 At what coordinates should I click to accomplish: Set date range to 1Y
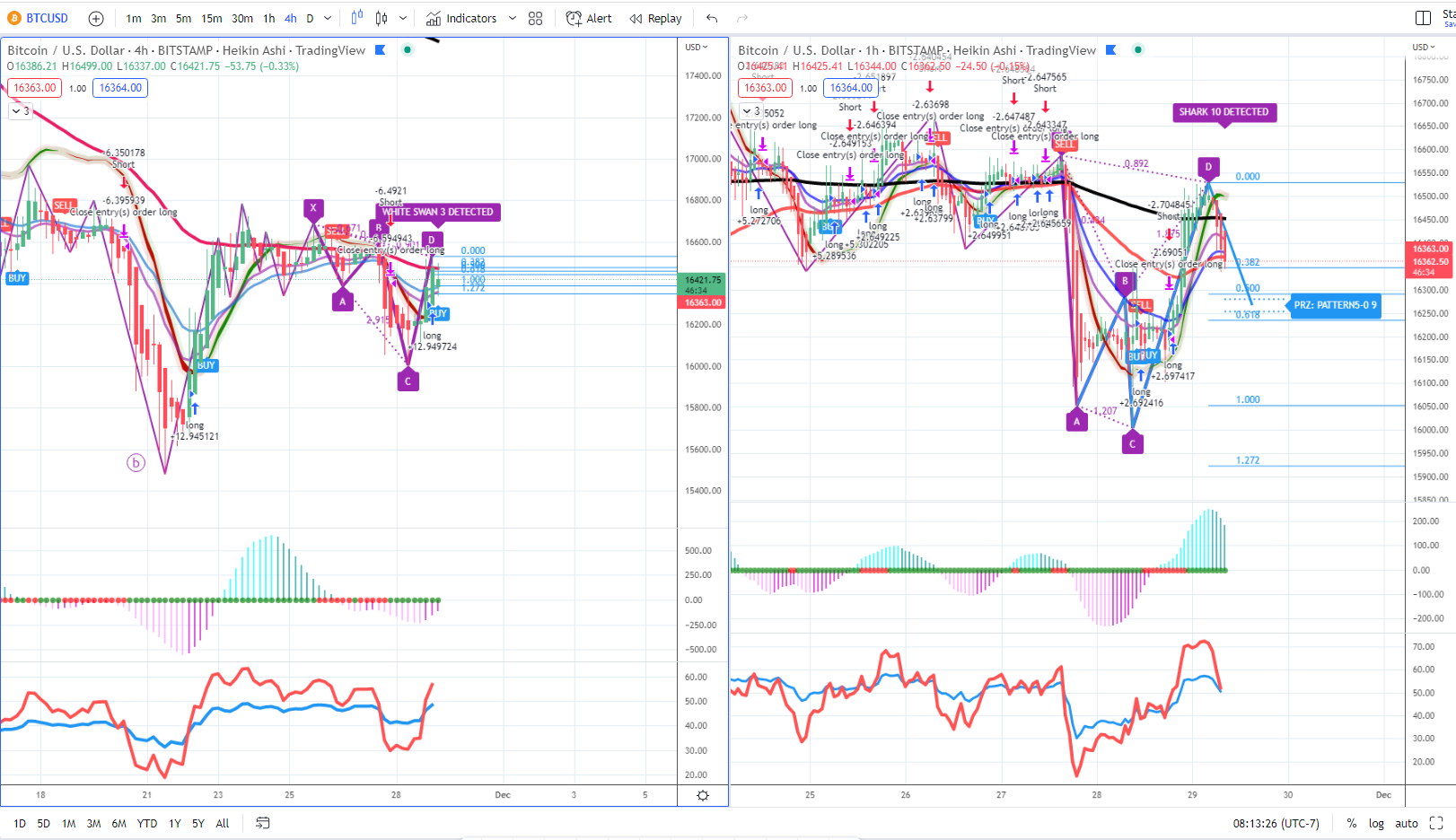pyautogui.click(x=175, y=823)
